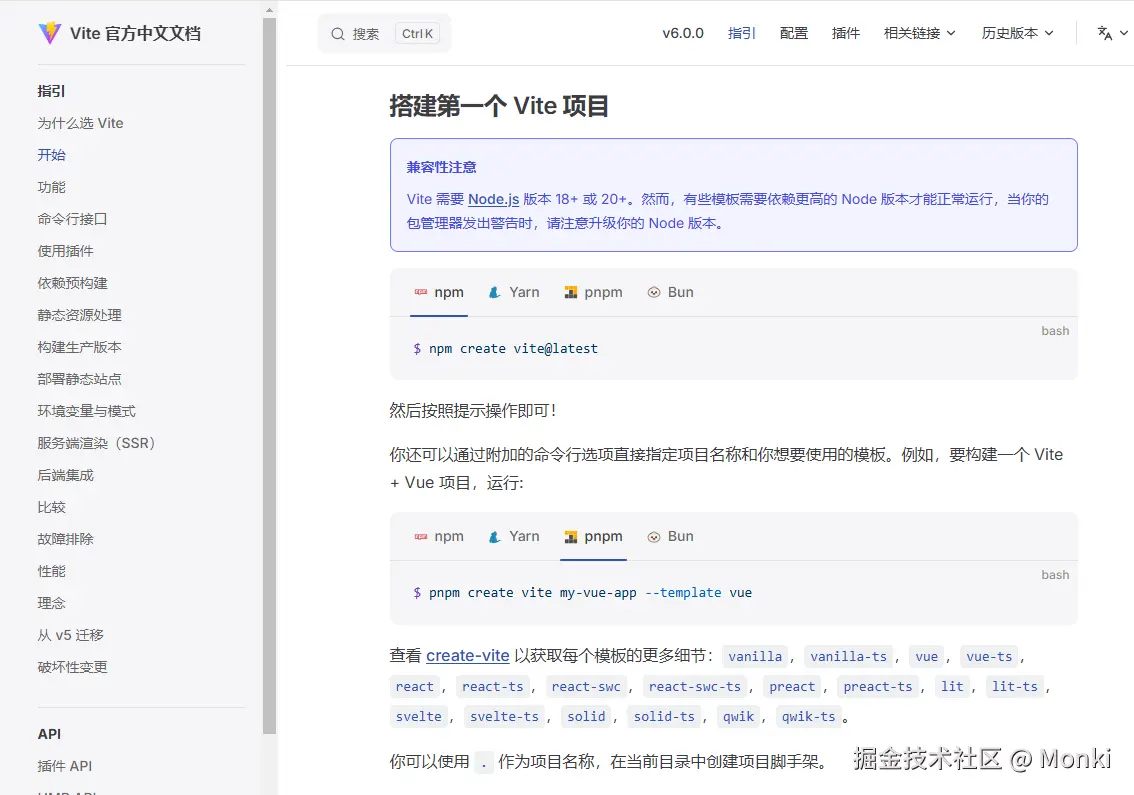Select Bun tab in second code block
The width and height of the screenshot is (1134, 795).
click(x=671, y=537)
